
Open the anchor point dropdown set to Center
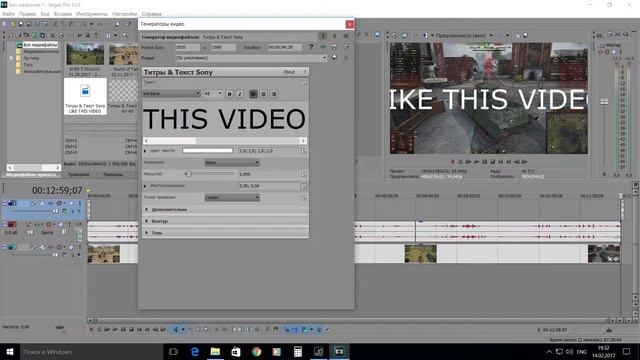232,198
